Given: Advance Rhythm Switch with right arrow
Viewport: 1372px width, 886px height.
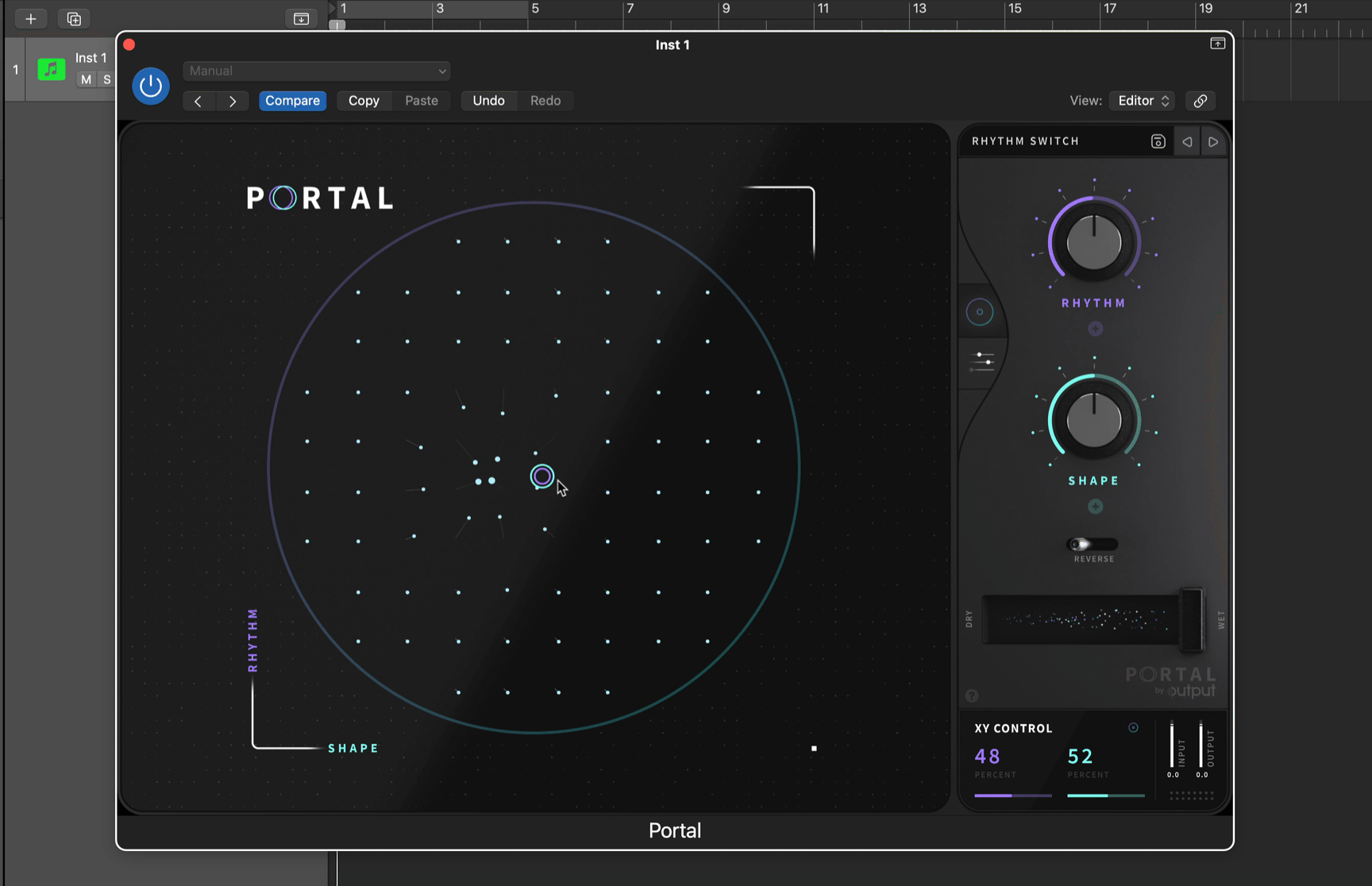Looking at the screenshot, I should pos(1213,141).
